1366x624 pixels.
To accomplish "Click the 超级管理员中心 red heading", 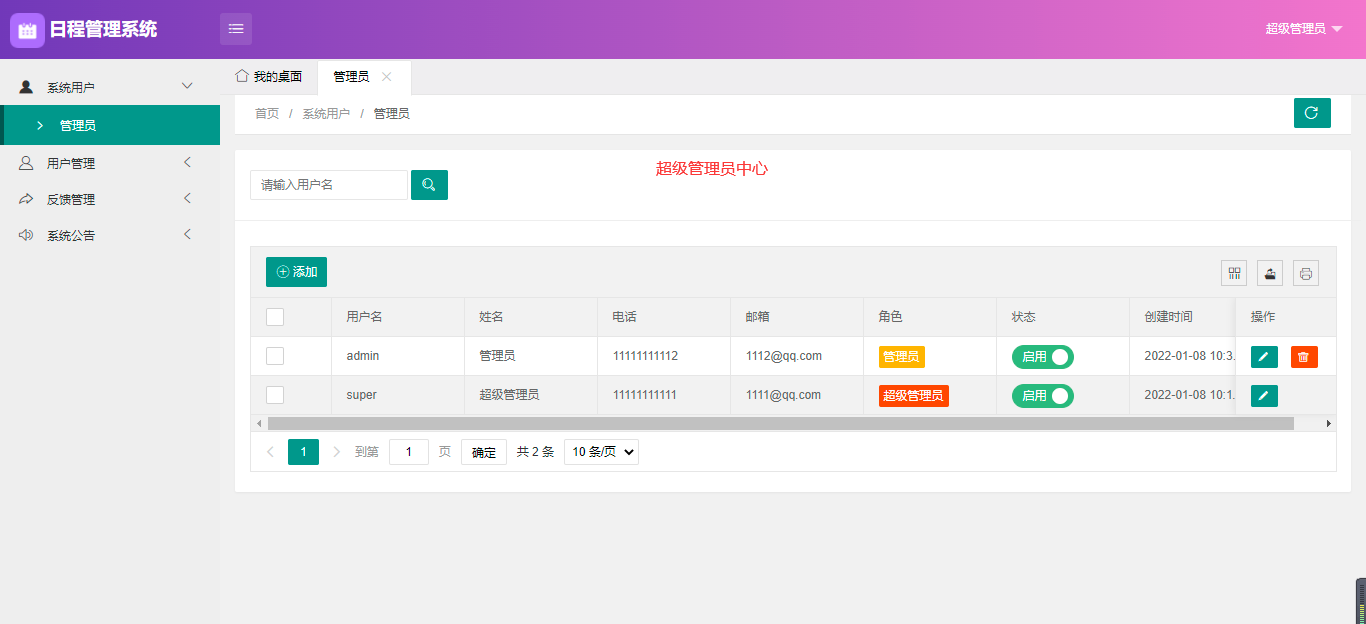I will [711, 169].
